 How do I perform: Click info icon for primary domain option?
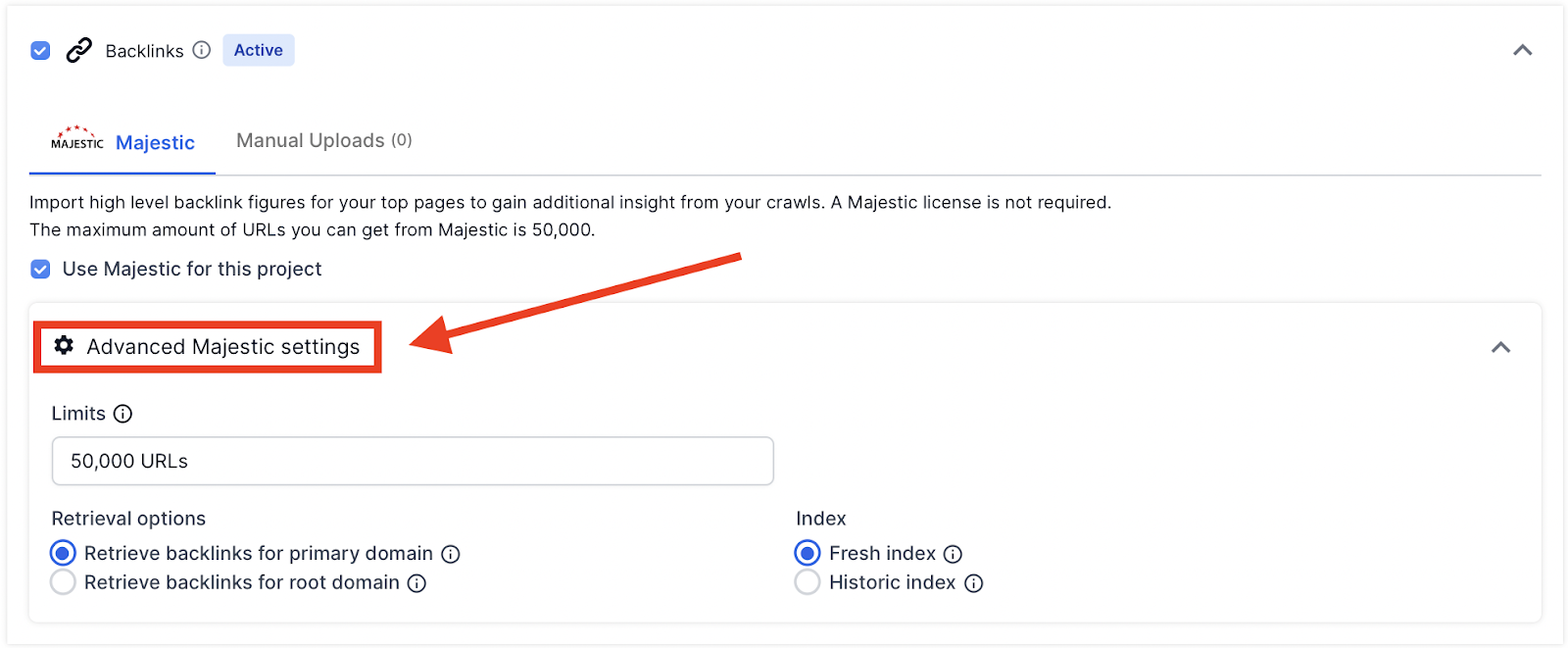click(451, 554)
